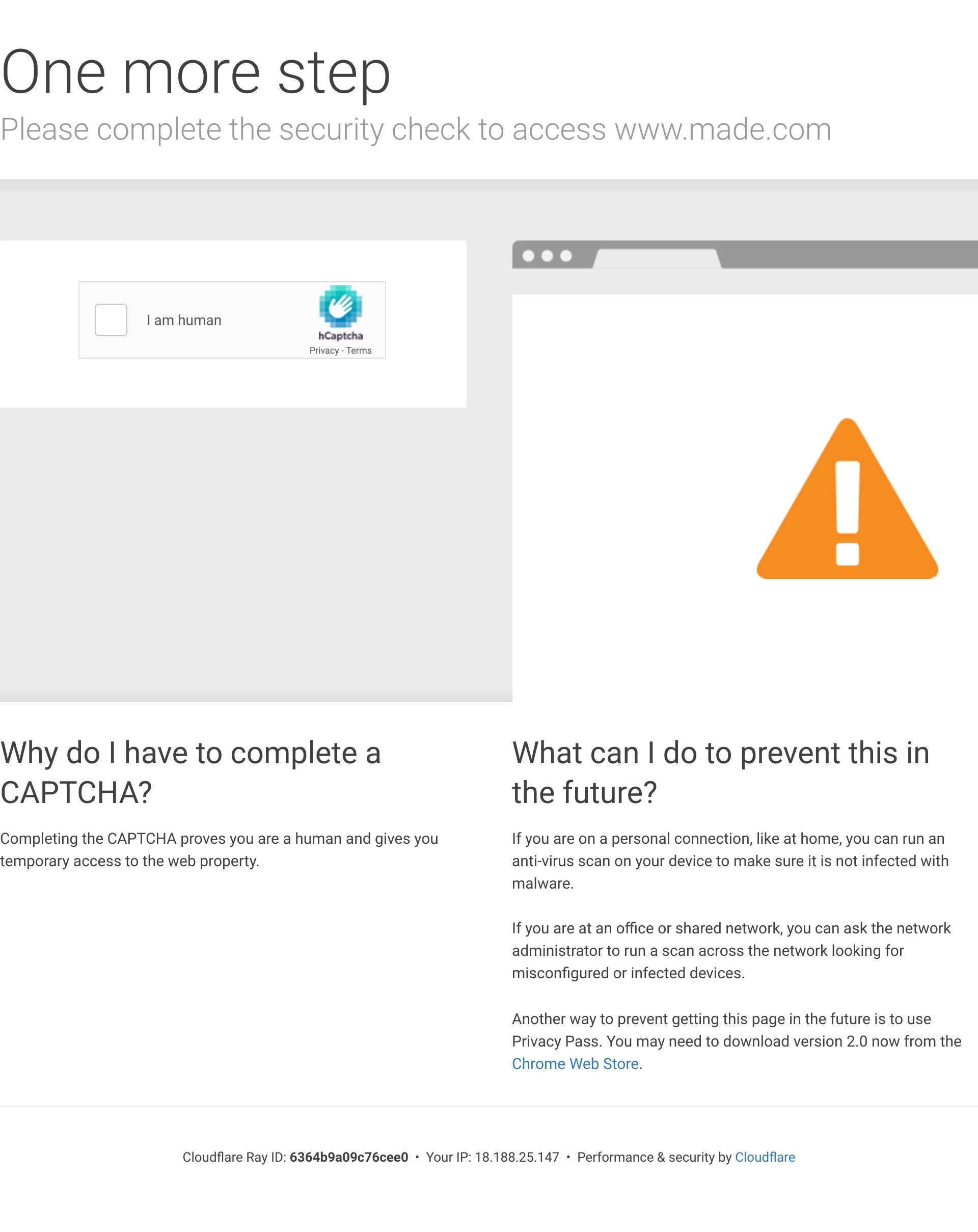
Task: Click the hCaptcha wordmark text
Action: click(340, 336)
